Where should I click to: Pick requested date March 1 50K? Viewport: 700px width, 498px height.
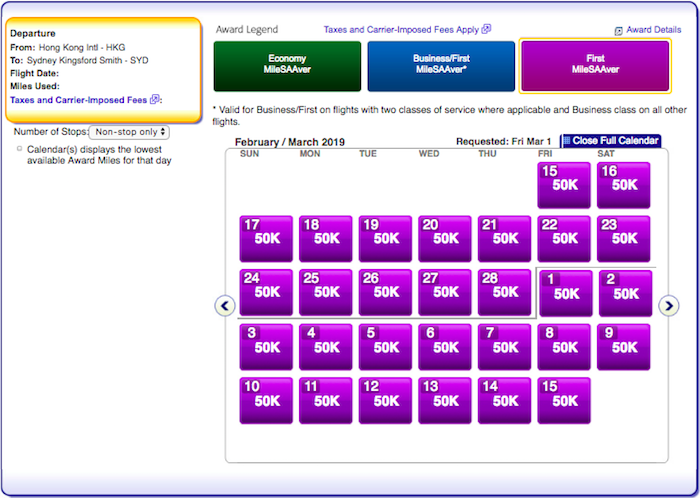point(566,293)
